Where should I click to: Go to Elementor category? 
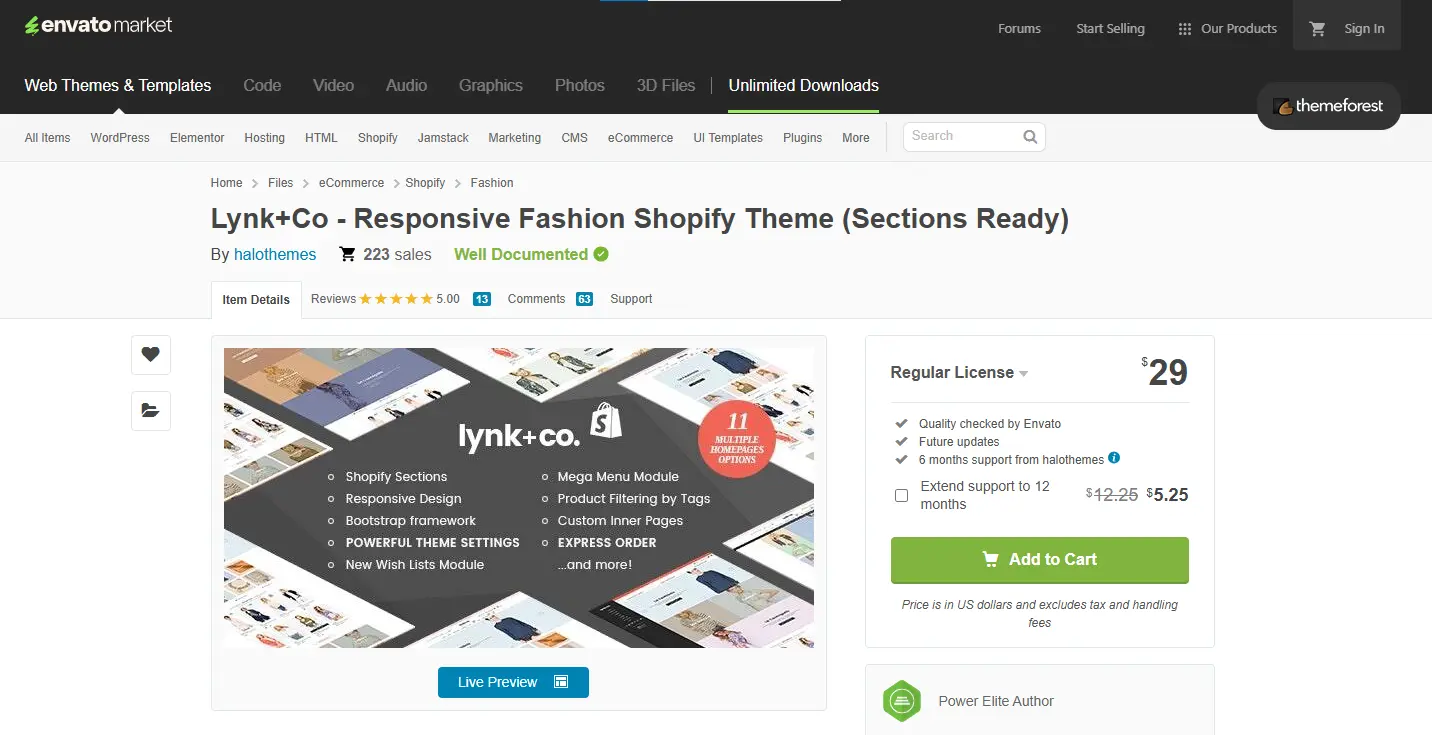(197, 138)
